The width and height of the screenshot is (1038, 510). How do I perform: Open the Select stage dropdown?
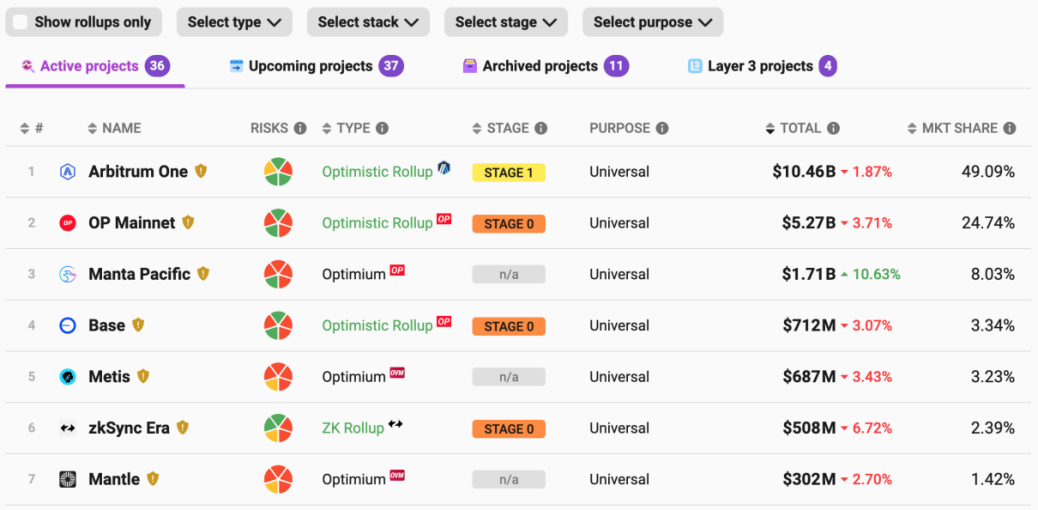click(506, 22)
